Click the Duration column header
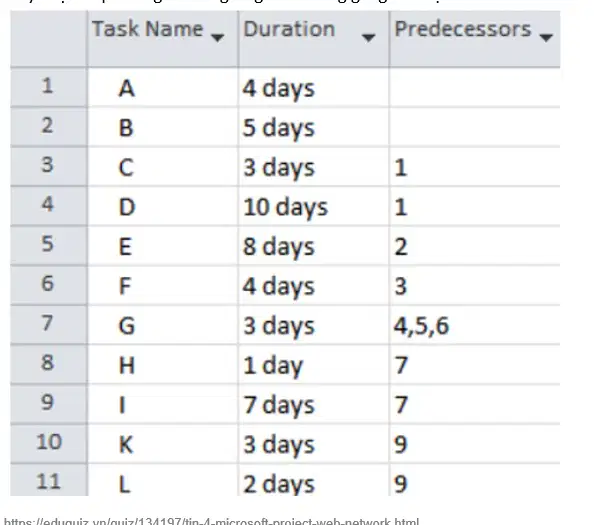 pos(314,39)
